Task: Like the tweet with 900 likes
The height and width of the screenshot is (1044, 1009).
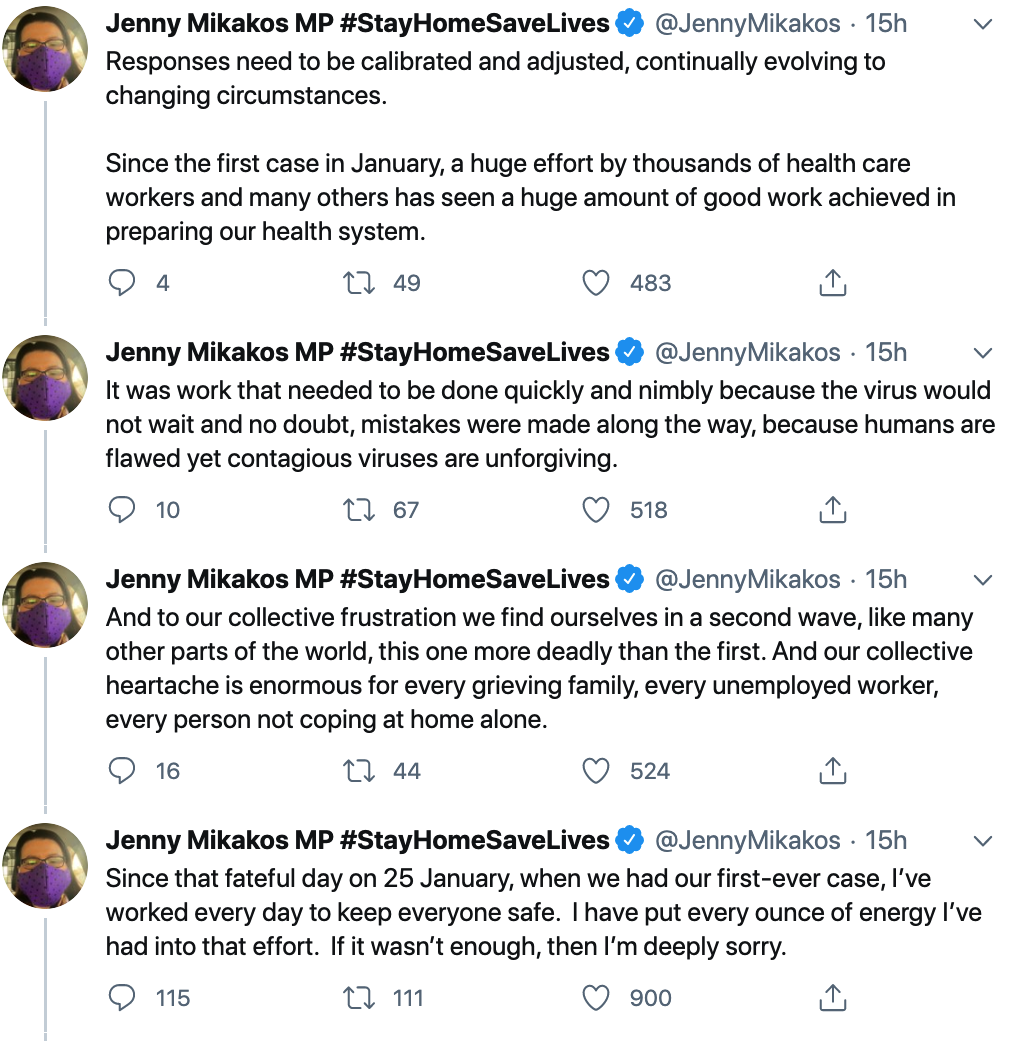Action: tap(596, 999)
